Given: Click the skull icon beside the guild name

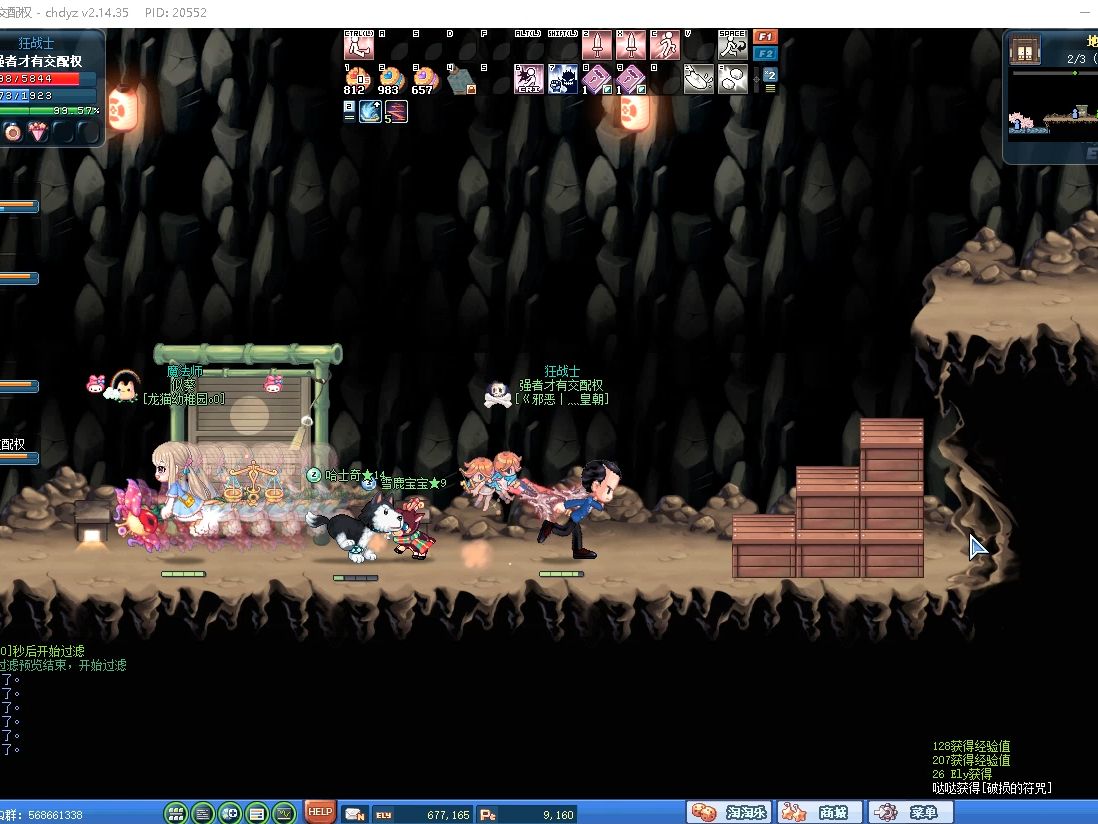Looking at the screenshot, I should pyautogui.click(x=498, y=395).
